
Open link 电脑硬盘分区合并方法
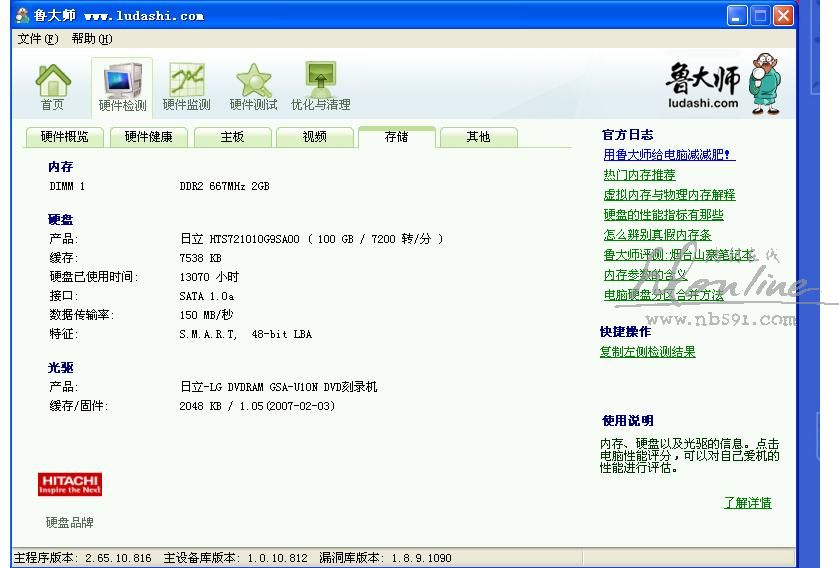point(663,295)
